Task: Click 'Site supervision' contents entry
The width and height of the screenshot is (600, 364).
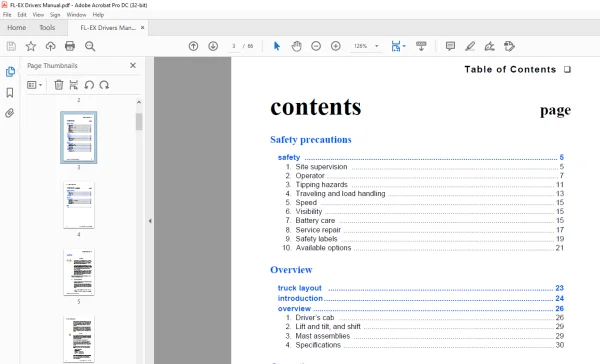Action: [321, 167]
